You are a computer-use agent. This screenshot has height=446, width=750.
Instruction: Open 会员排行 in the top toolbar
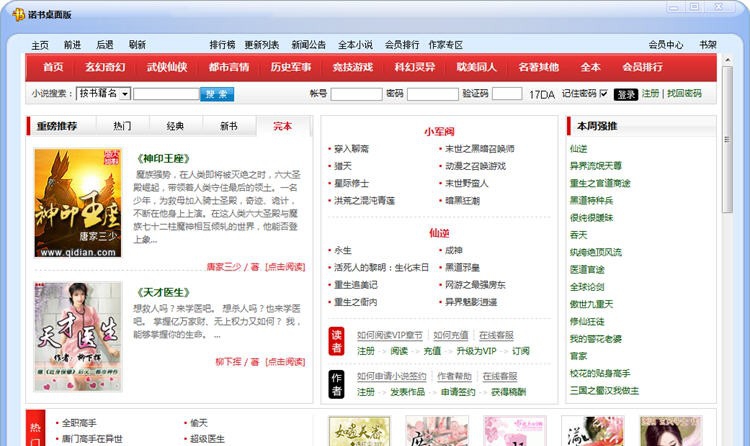402,45
